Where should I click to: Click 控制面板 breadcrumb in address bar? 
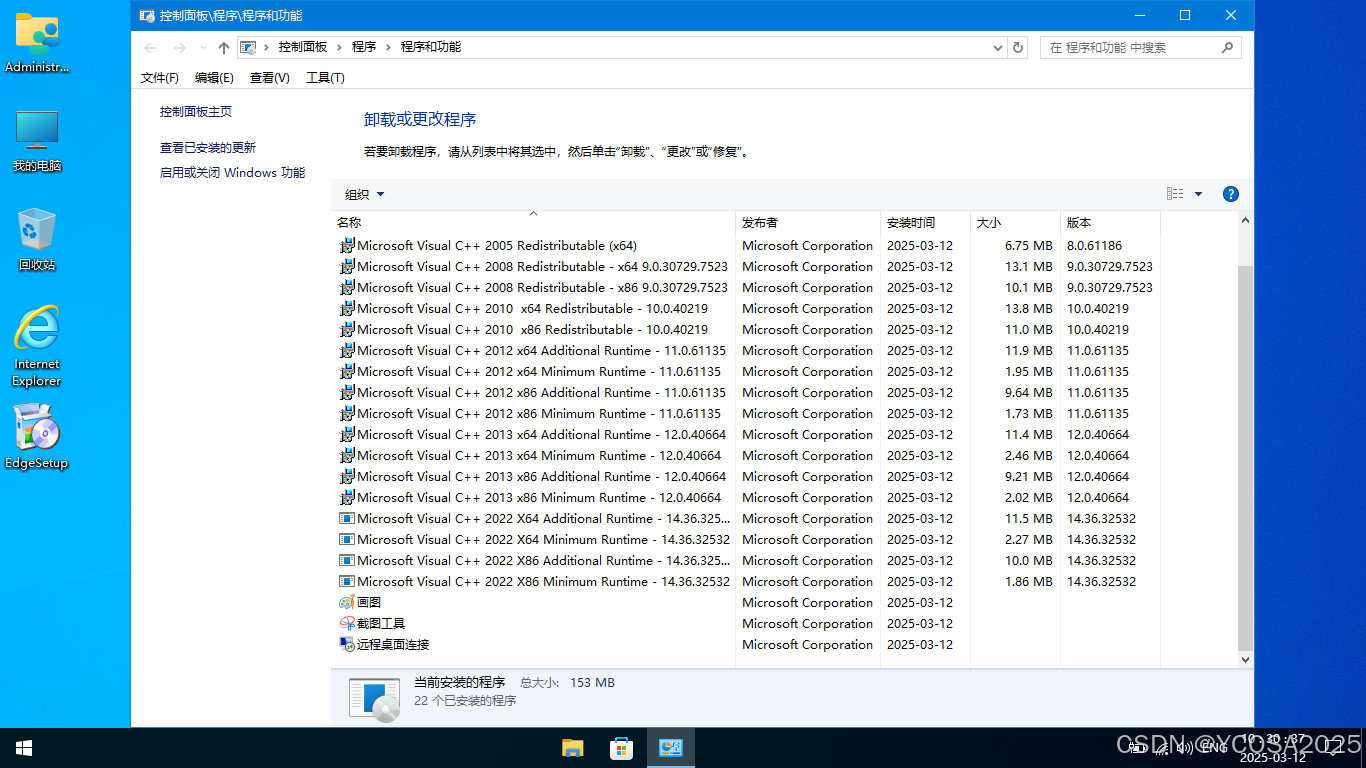pyautogui.click(x=303, y=47)
